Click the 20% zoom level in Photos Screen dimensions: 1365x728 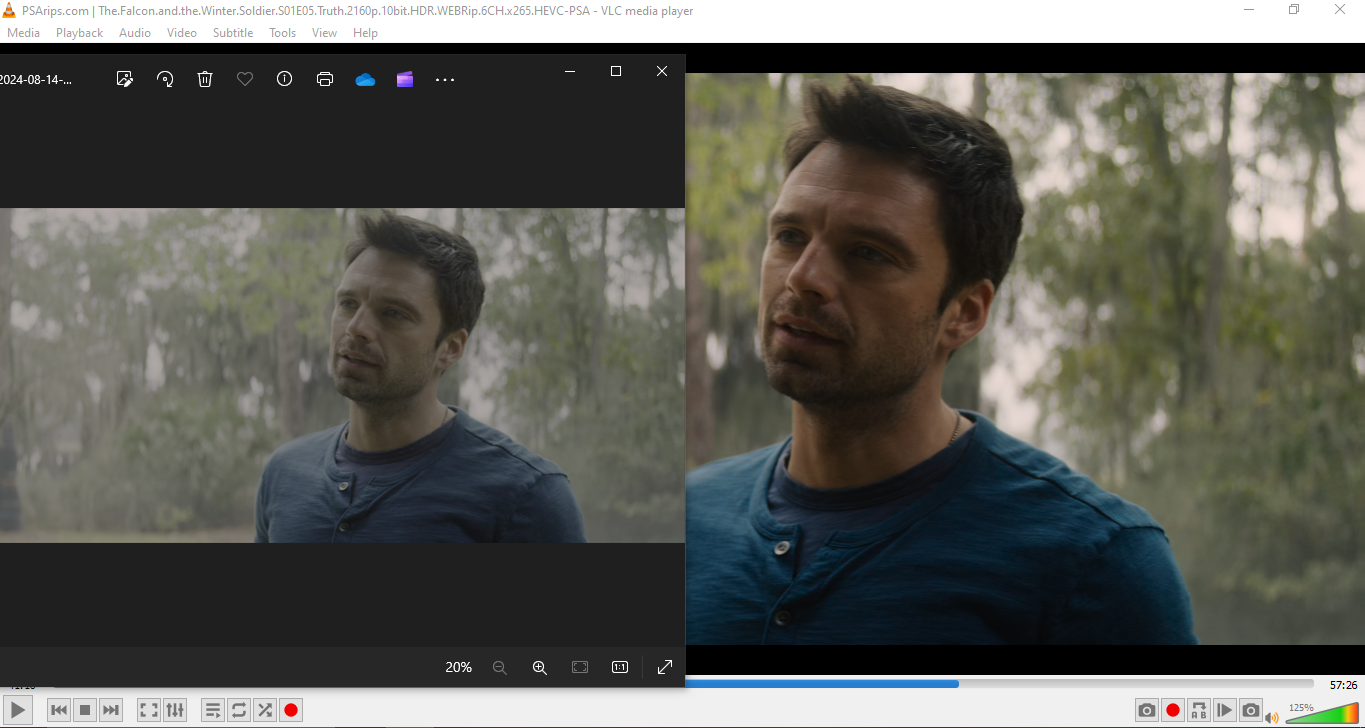(x=459, y=667)
